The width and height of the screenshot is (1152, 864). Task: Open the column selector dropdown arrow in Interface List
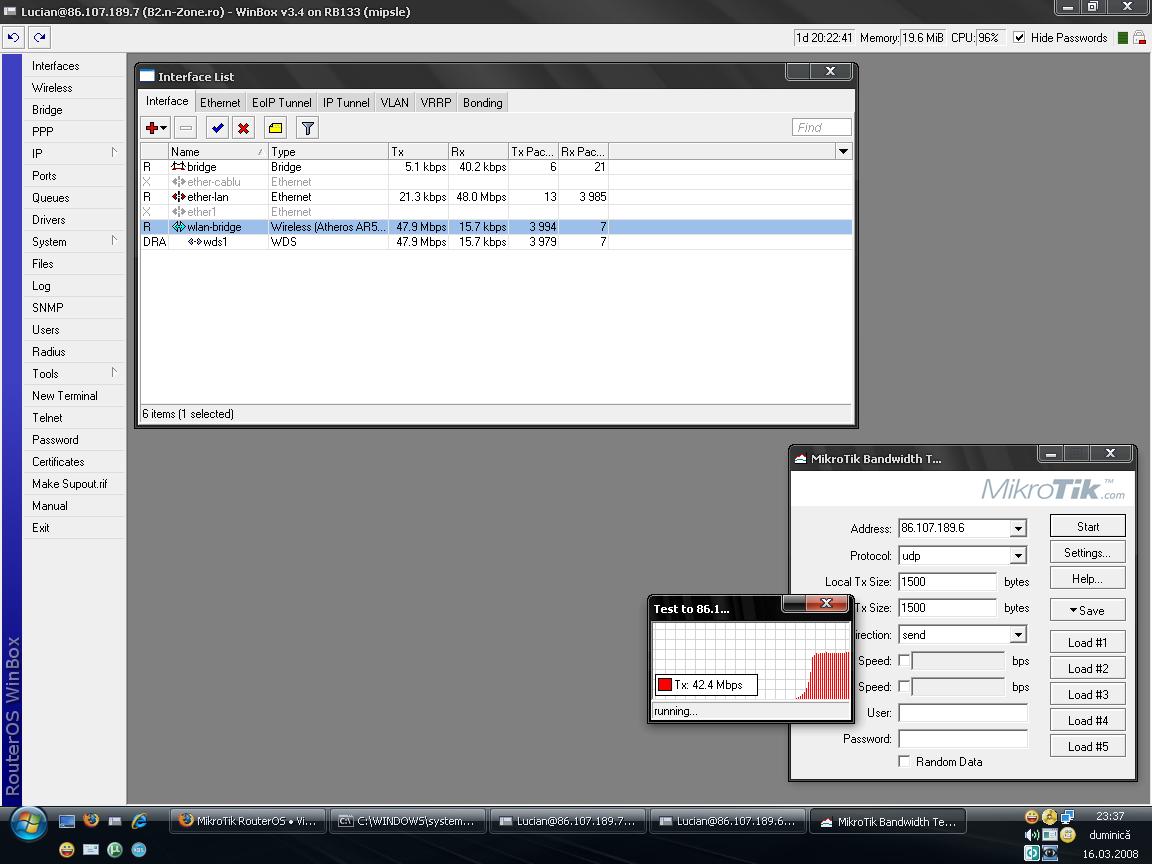[843, 151]
